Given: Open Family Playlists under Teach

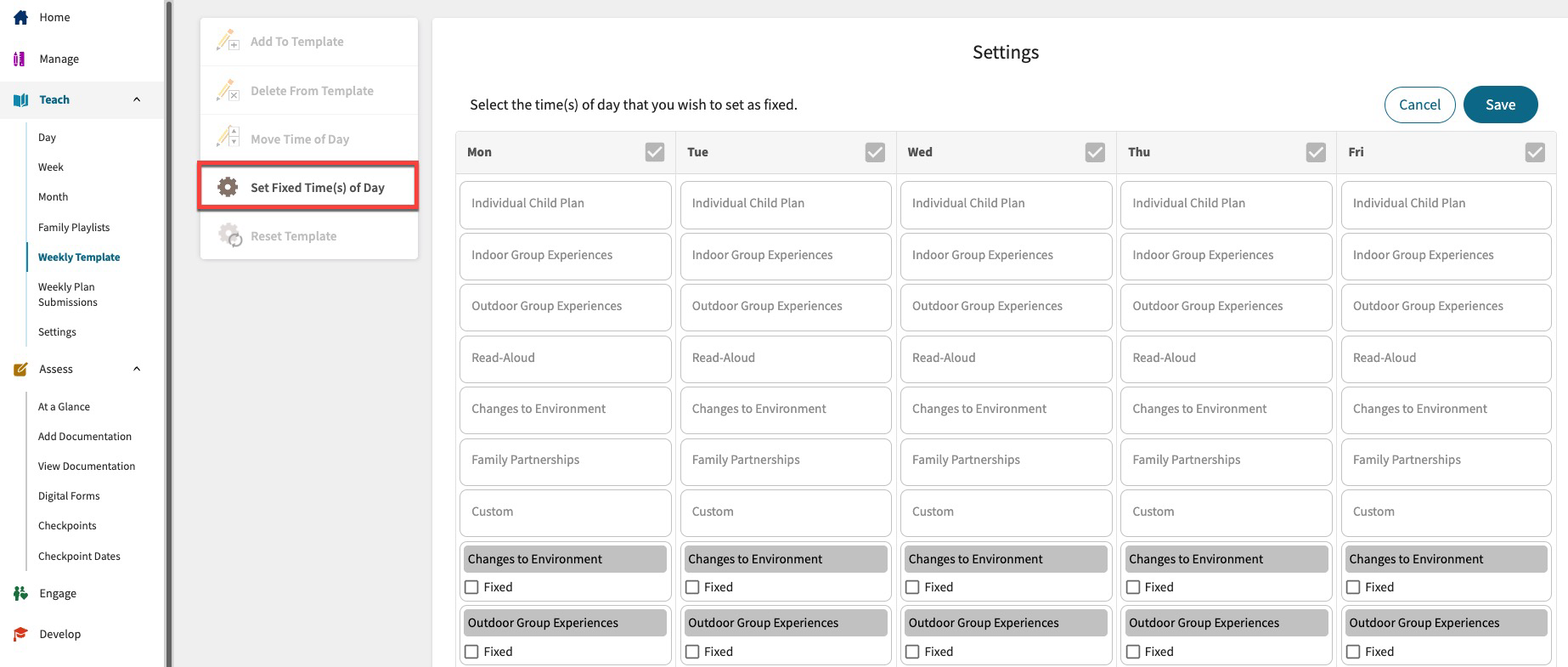Looking at the screenshot, I should pos(74,227).
